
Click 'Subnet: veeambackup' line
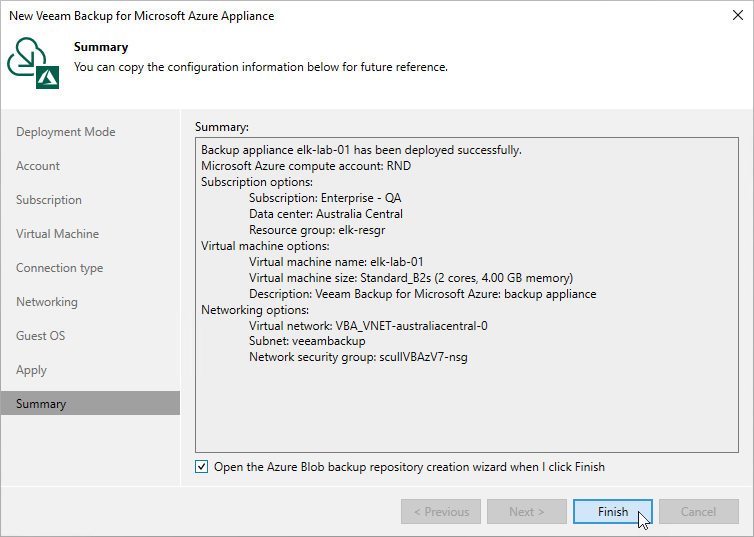point(307,341)
